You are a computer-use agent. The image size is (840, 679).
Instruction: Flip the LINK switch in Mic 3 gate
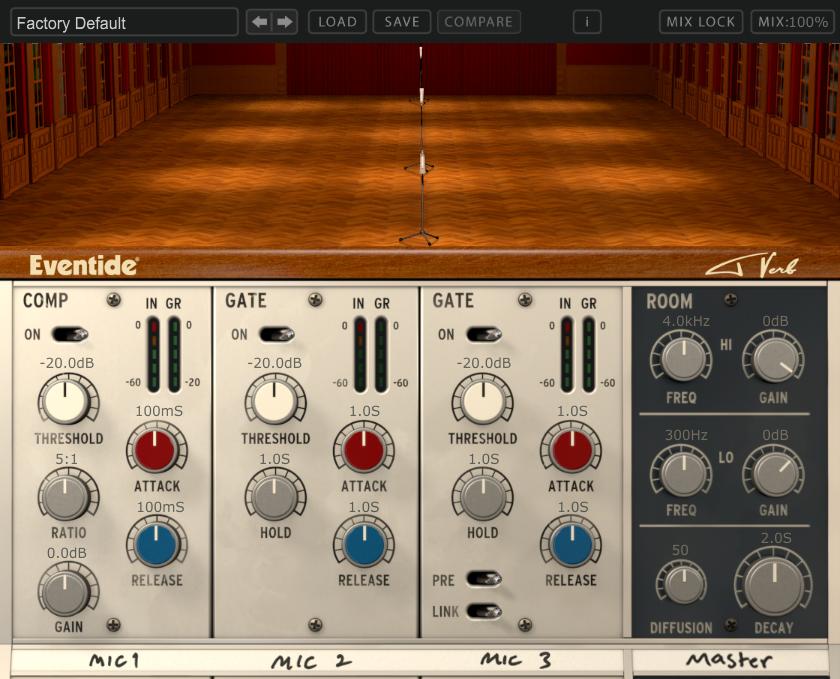pos(484,611)
